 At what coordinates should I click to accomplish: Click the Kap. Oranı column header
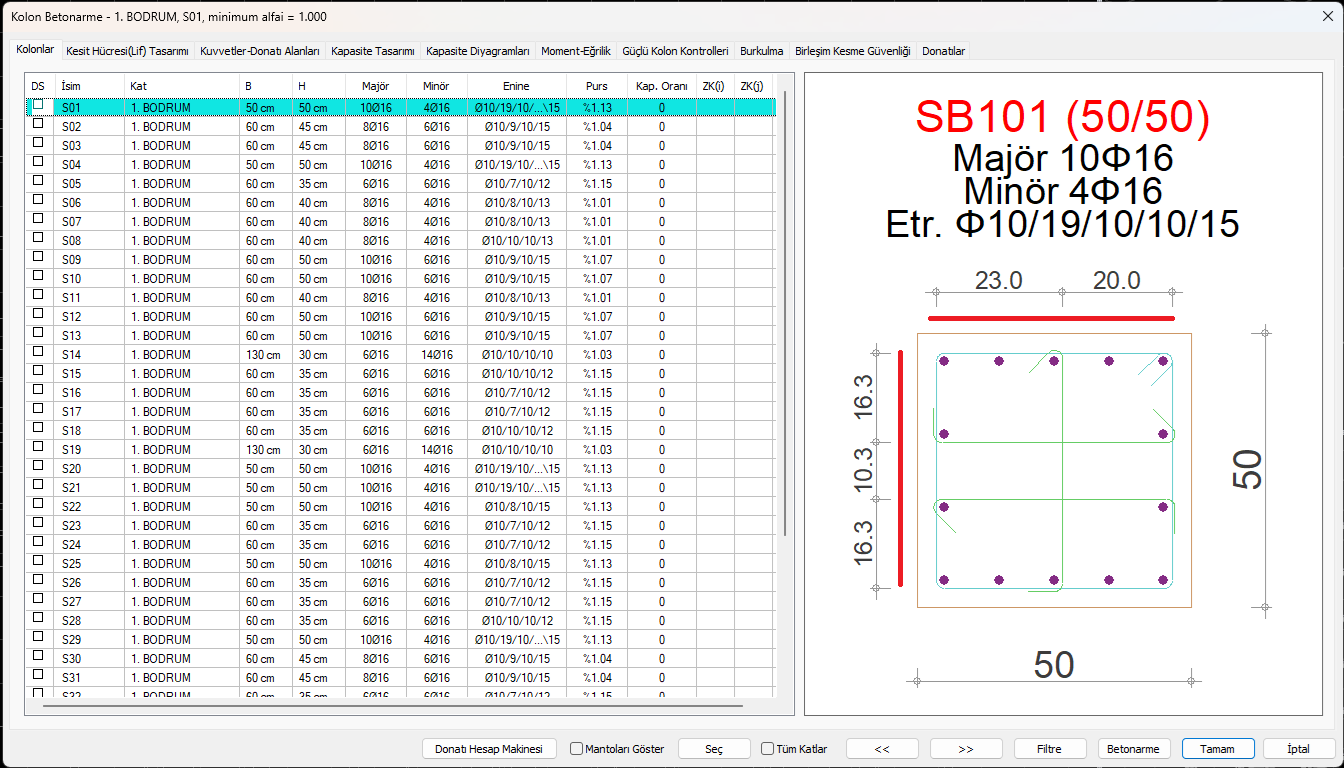(661, 86)
